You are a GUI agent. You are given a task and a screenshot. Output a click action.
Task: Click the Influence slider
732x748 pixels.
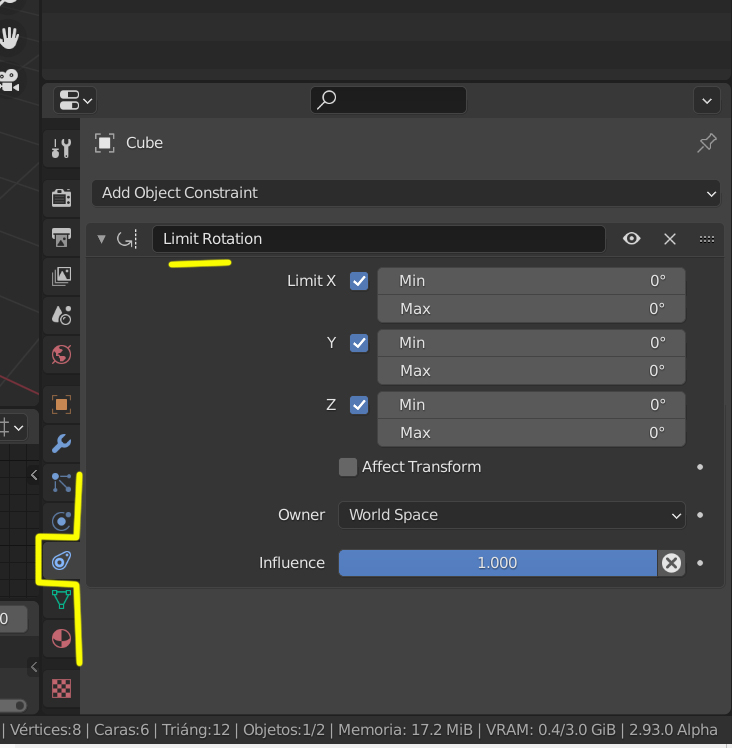tap(497, 563)
